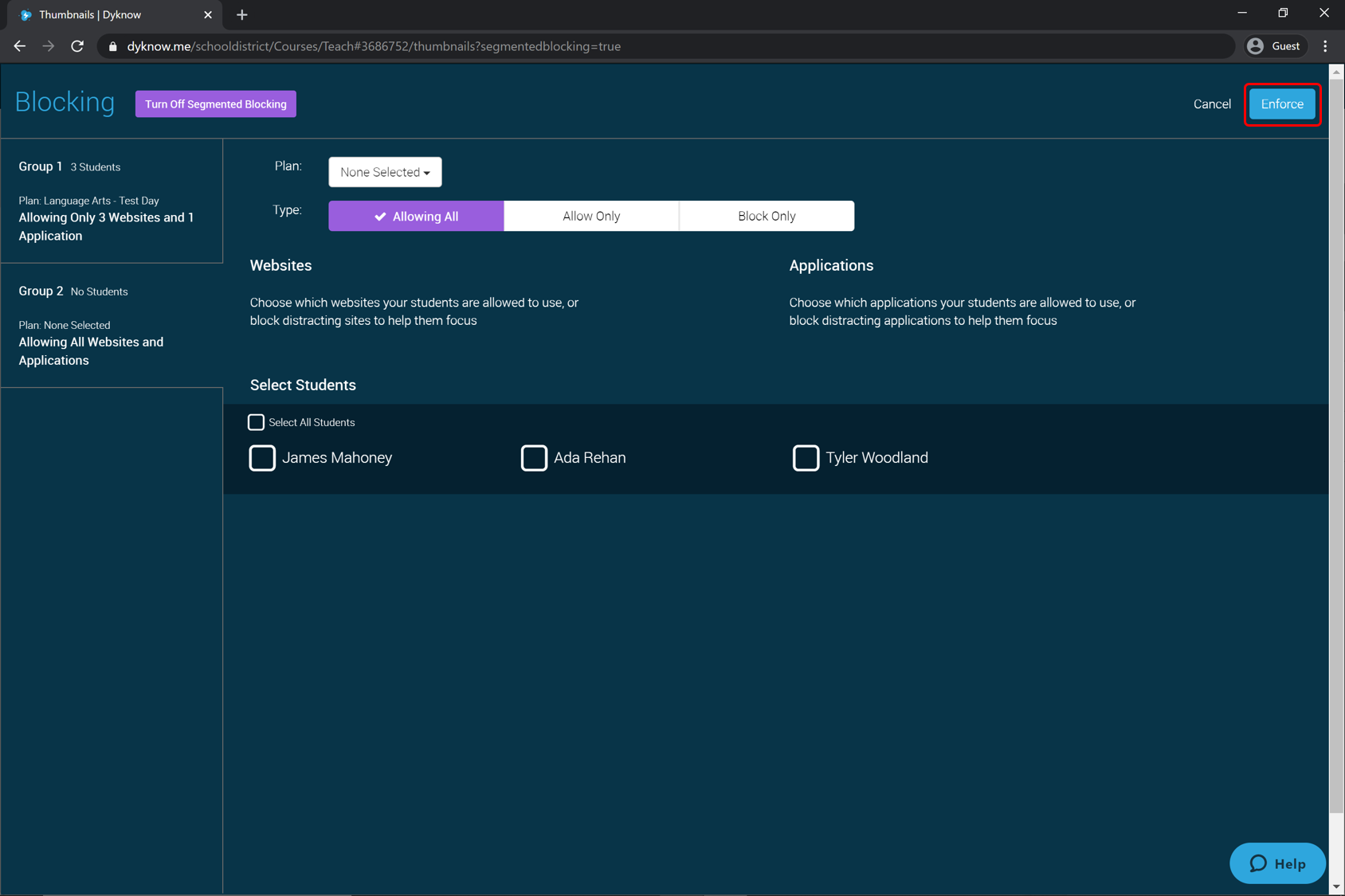Close the Thumbnails | Dyknow tab
The width and height of the screenshot is (1345, 896).
point(208,14)
